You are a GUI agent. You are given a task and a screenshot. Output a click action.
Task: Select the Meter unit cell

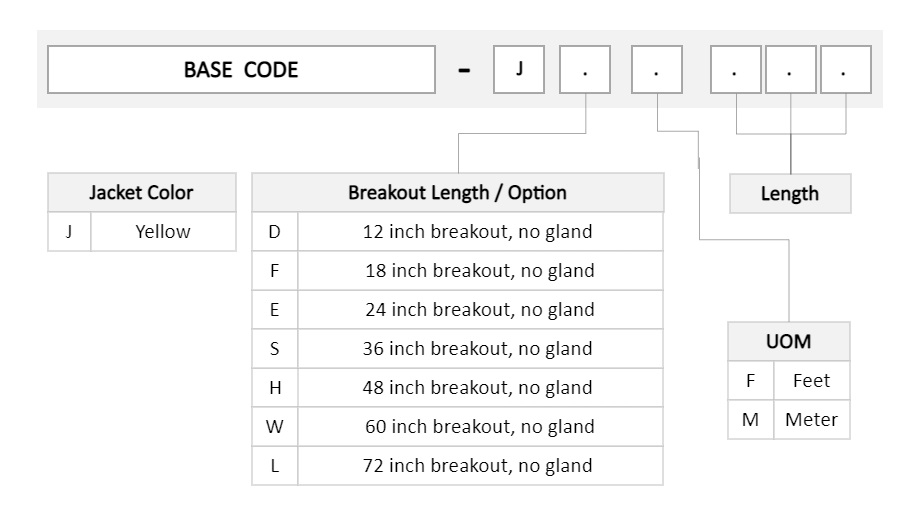(x=812, y=419)
